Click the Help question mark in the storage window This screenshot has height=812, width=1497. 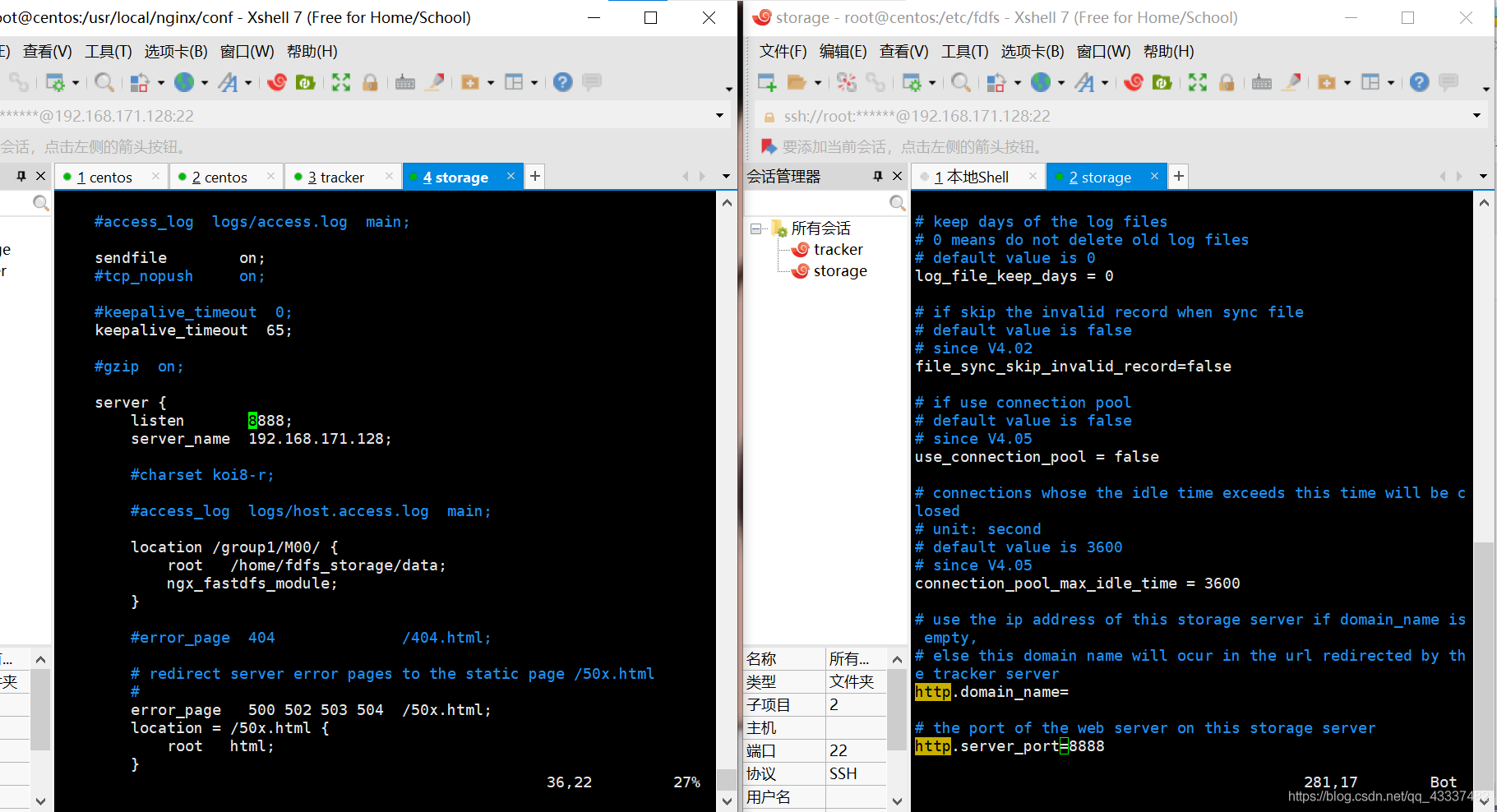coord(1420,82)
